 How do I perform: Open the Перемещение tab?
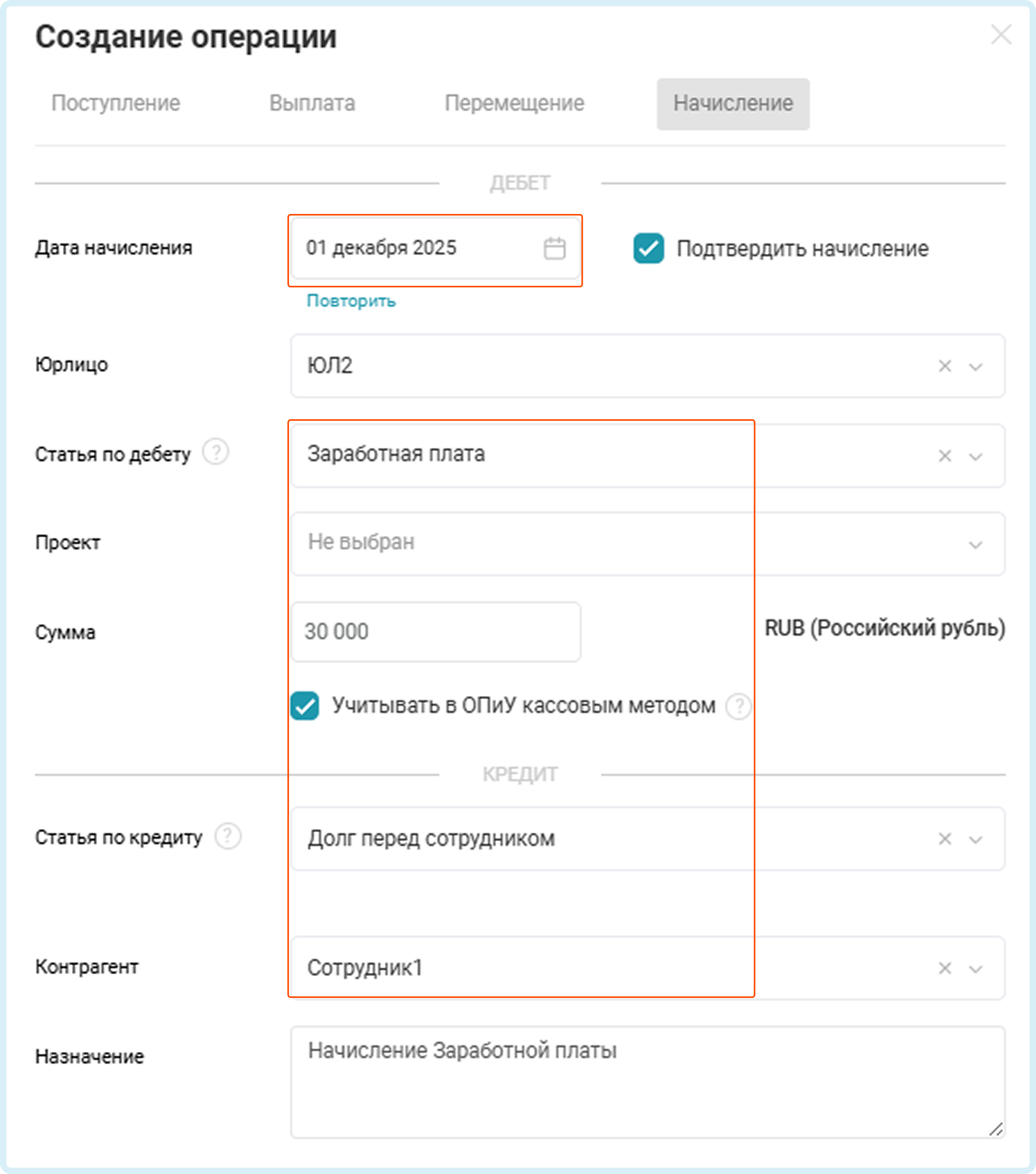tap(514, 103)
